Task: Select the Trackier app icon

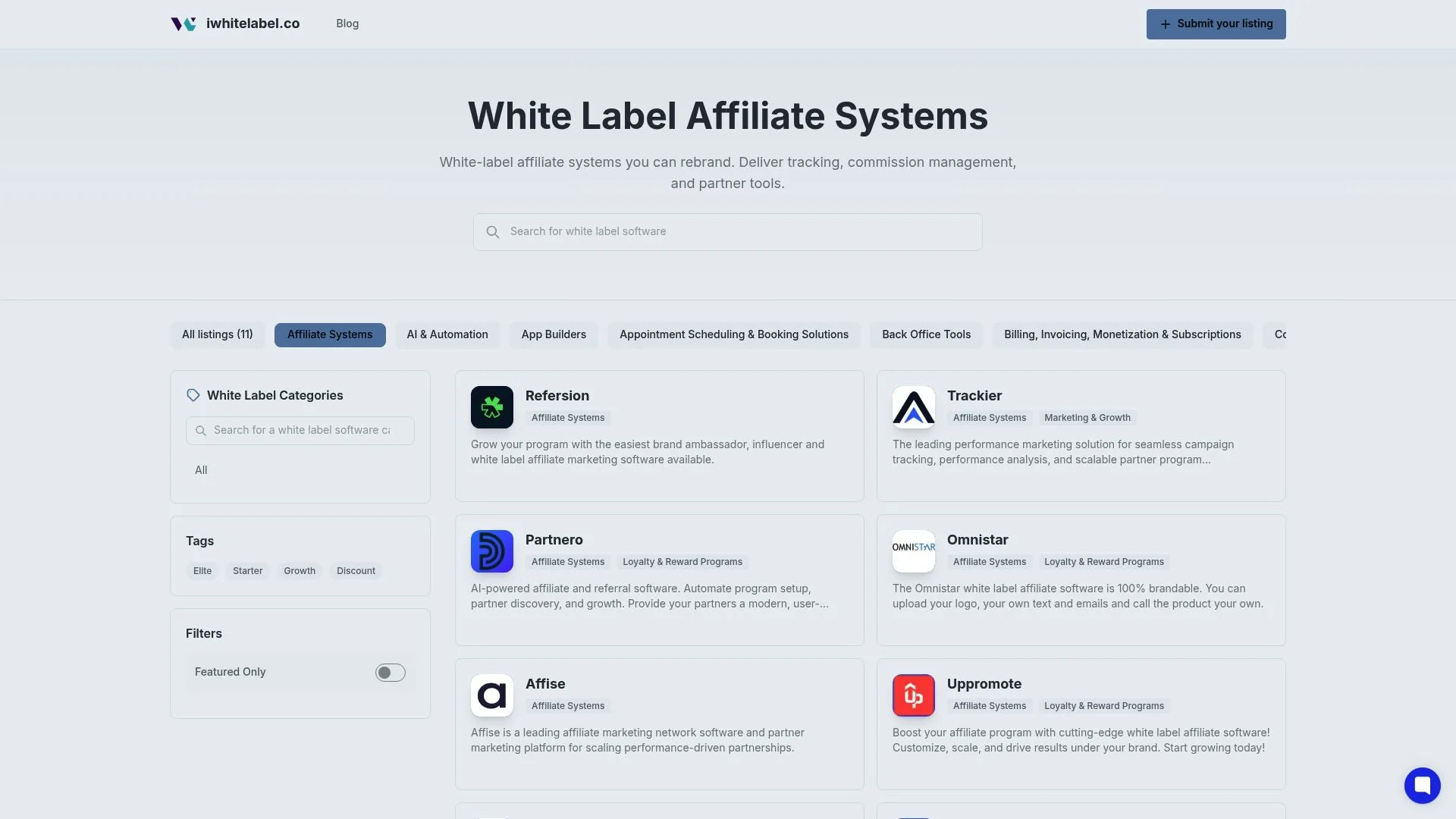Action: point(913,407)
